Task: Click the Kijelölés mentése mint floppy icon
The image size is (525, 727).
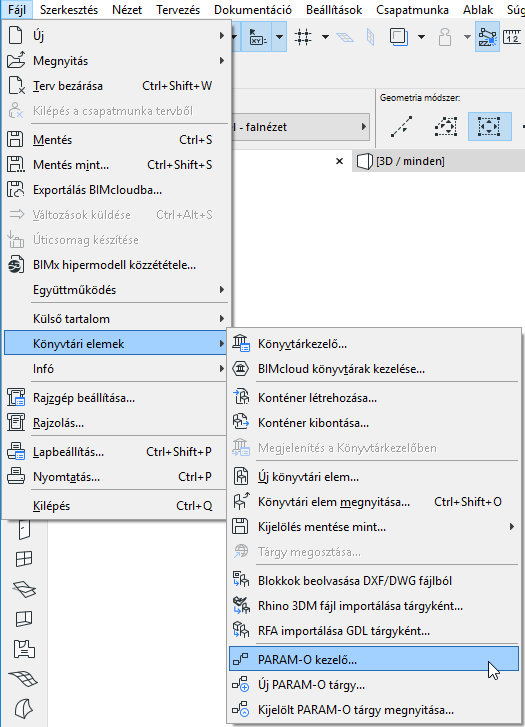Action: (240, 527)
